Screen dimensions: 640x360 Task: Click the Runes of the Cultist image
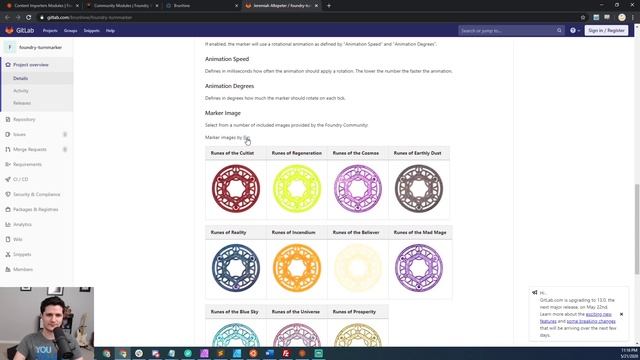236,189
